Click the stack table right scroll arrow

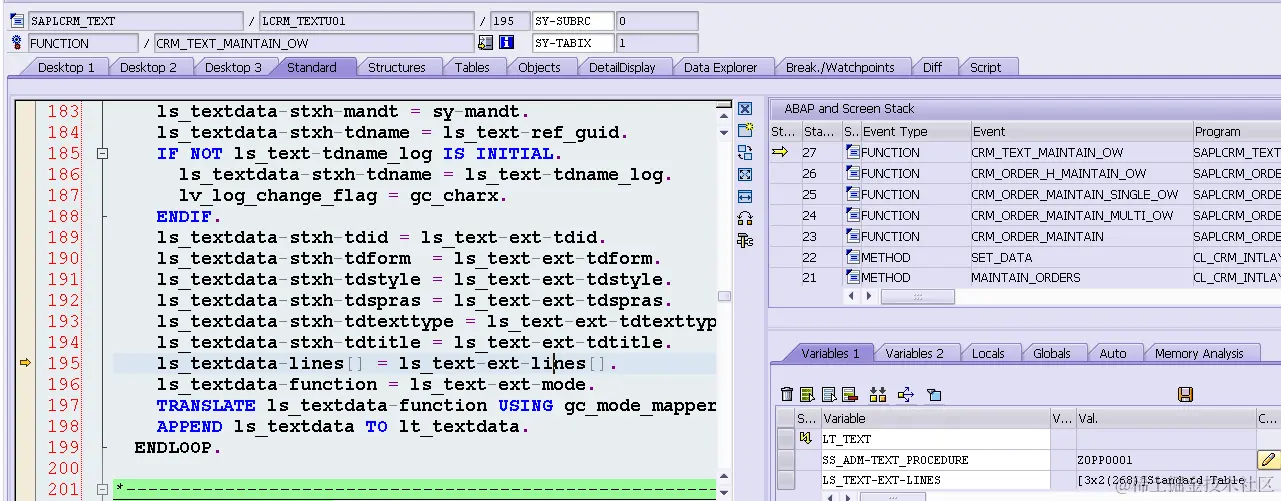coord(870,296)
